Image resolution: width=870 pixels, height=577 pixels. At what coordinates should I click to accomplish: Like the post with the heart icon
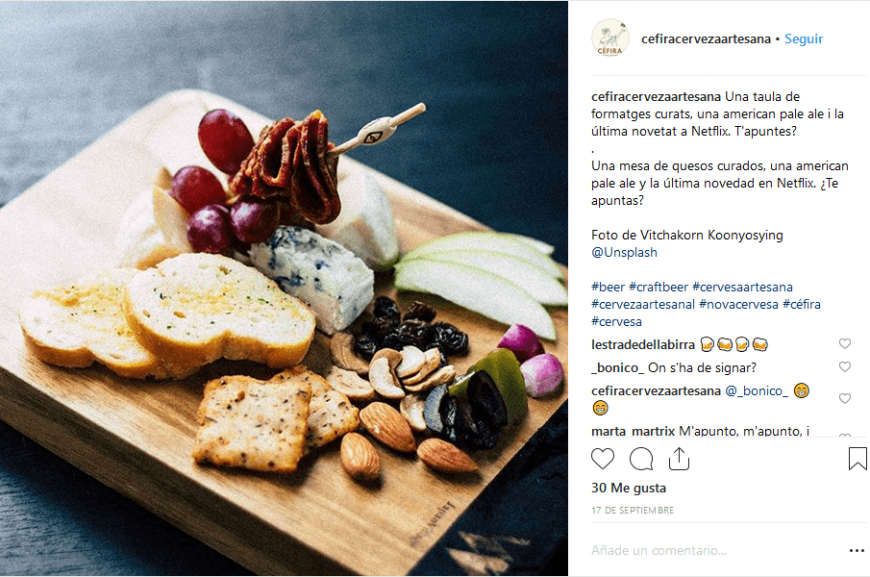(603, 459)
